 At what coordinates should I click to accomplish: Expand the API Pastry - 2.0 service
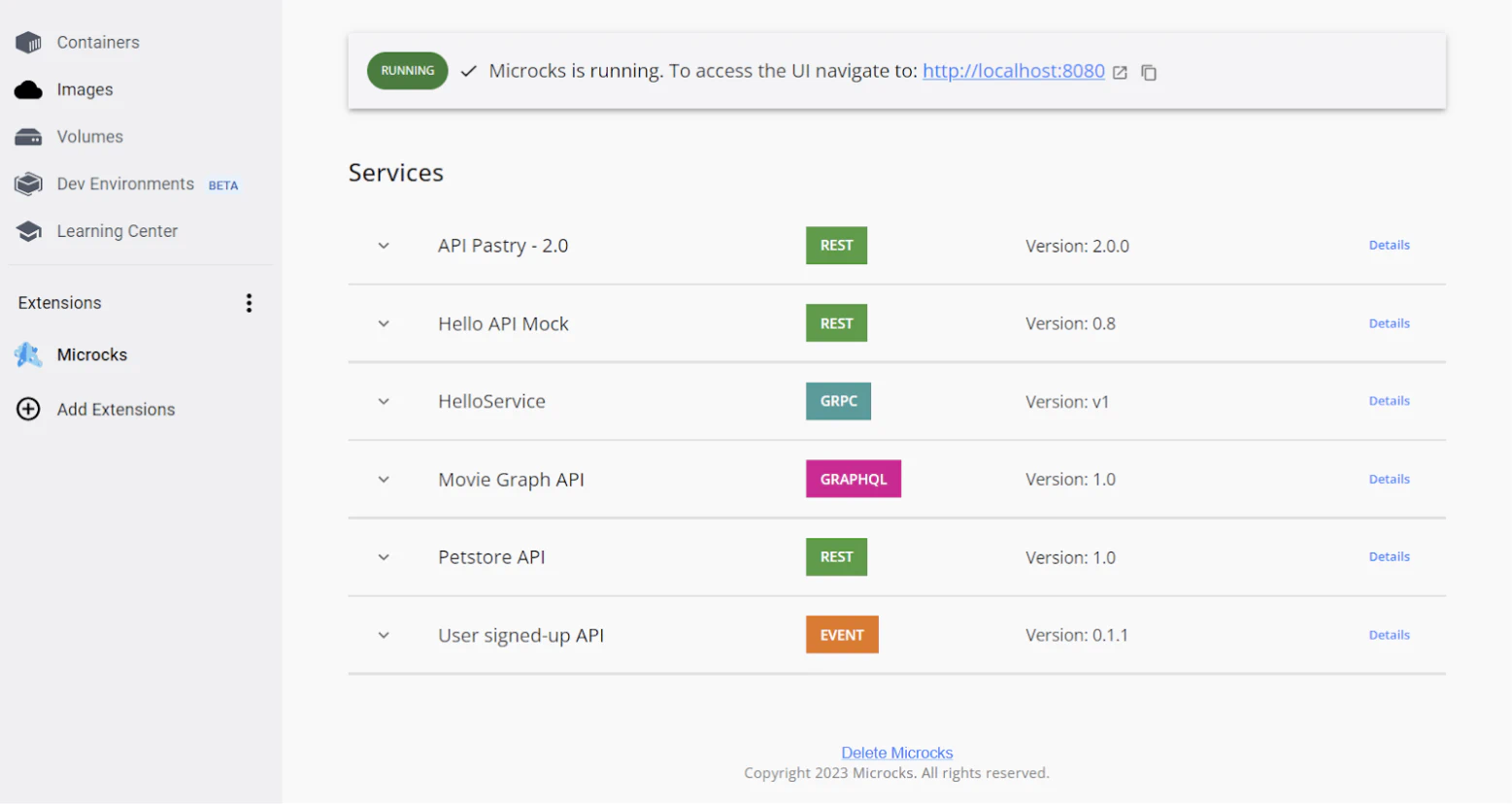coord(384,246)
